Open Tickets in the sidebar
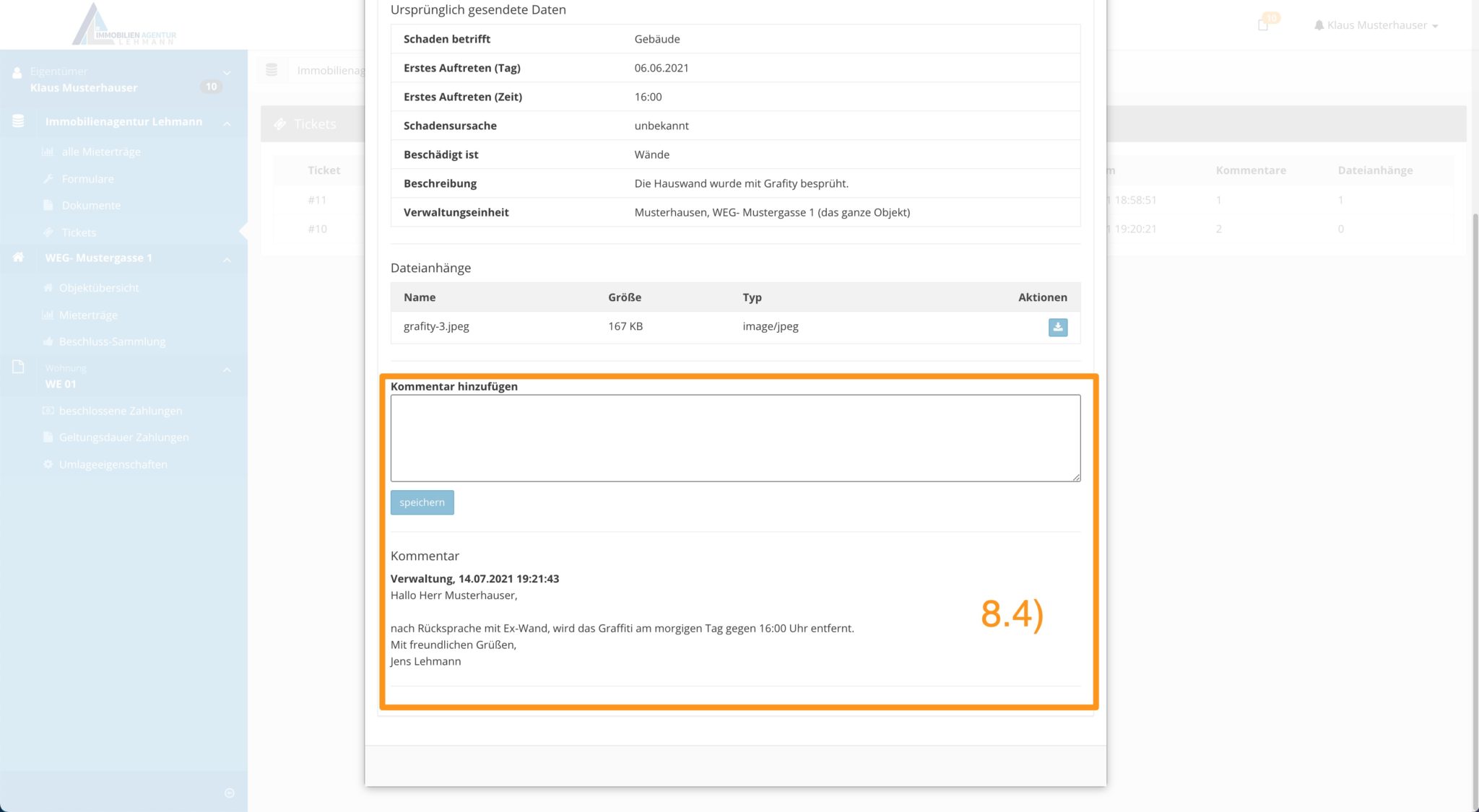This screenshot has height=812, width=1479. 79,232
